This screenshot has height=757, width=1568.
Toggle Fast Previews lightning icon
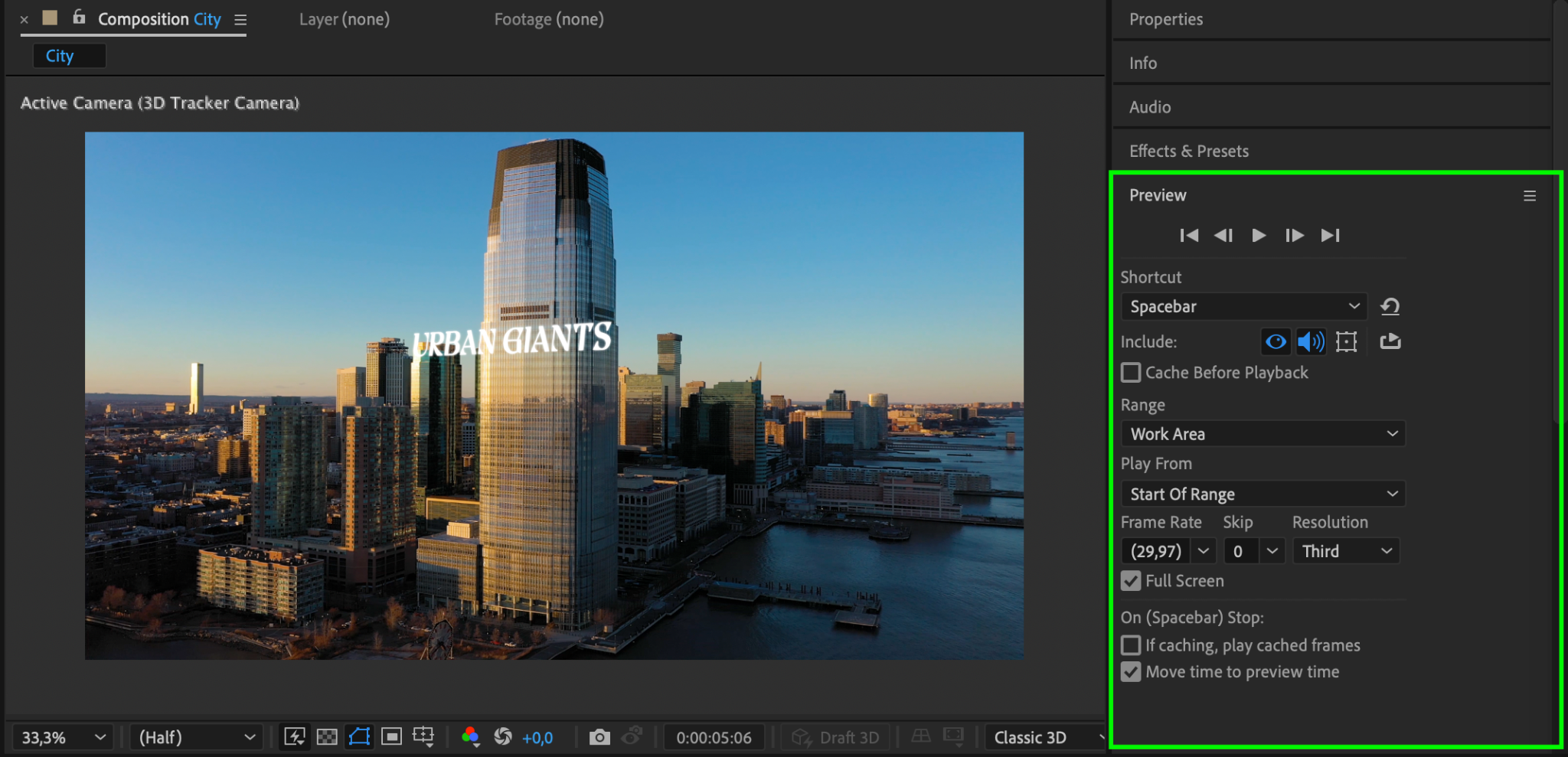(x=295, y=737)
